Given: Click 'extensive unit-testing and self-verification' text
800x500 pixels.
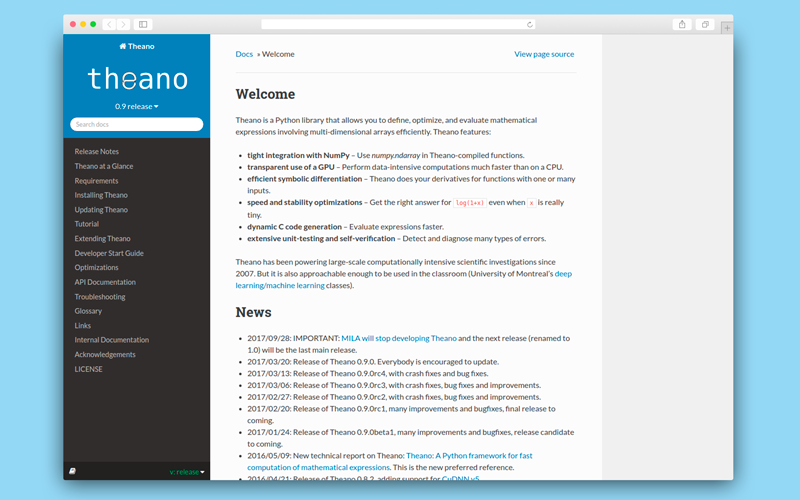Looking at the screenshot, I should tap(321, 238).
